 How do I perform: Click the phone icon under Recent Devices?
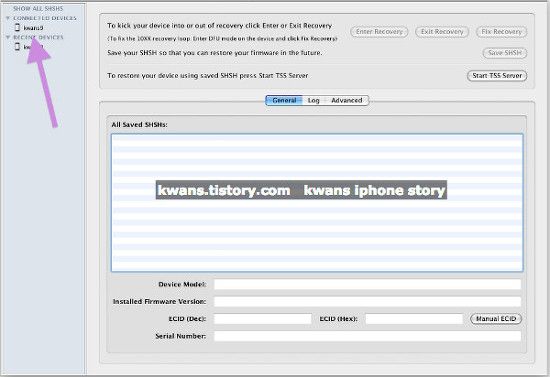[17, 46]
